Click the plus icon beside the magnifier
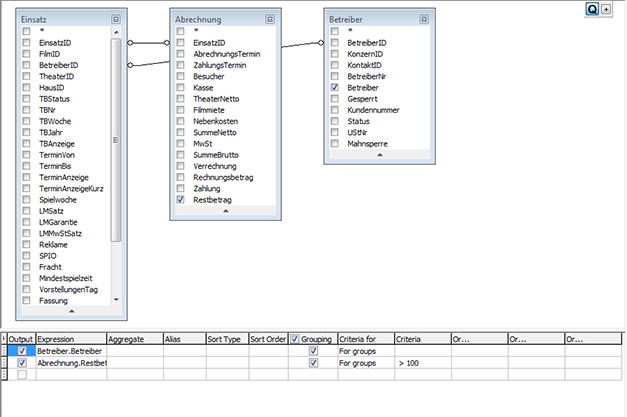This screenshot has width=627, height=417. pos(606,8)
